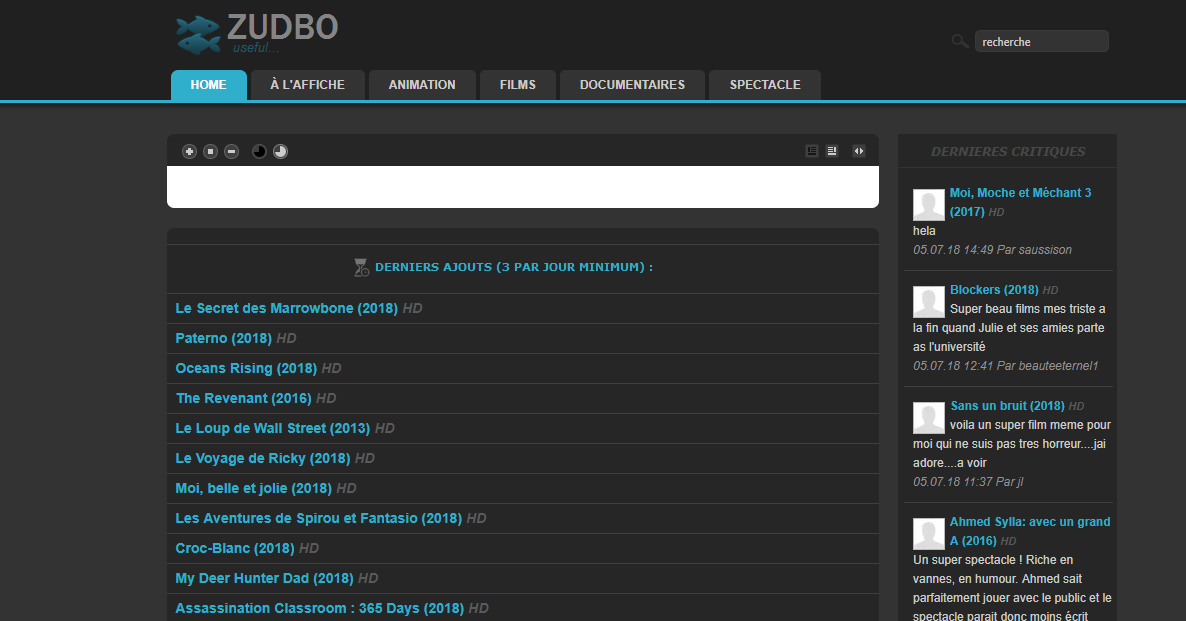The image size is (1186, 621).
Task: Open Ahmed Sylla: avec un grand A
Action: 1030,531
